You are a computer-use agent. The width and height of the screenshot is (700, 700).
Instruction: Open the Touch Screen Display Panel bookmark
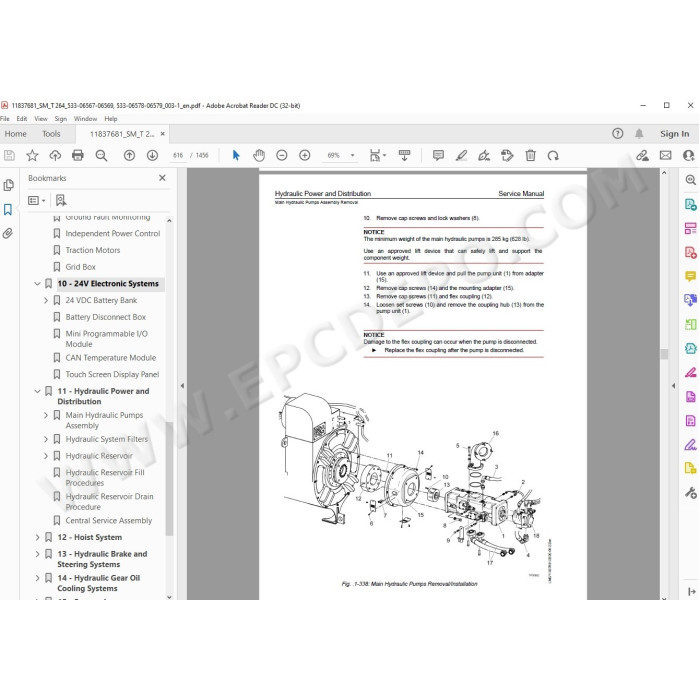pos(112,375)
